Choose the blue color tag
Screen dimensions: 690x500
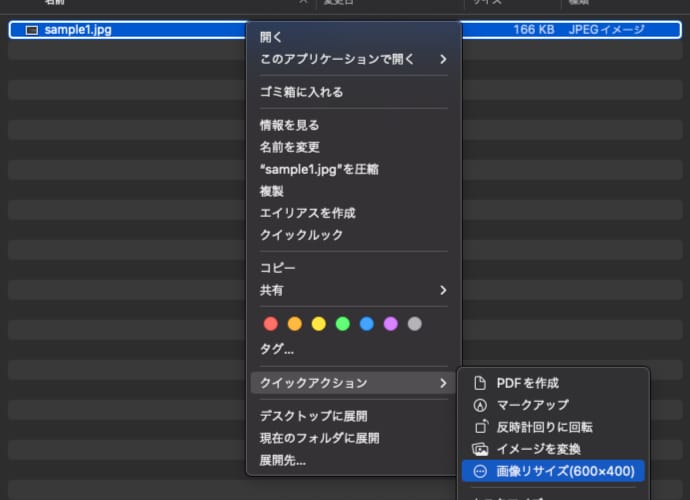[366, 324]
